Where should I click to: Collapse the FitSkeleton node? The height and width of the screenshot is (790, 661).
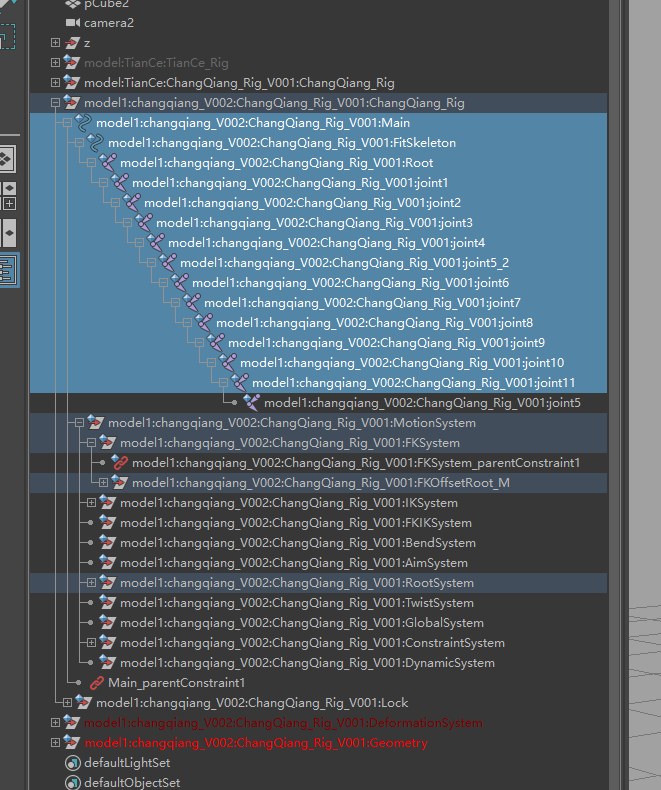[79, 143]
